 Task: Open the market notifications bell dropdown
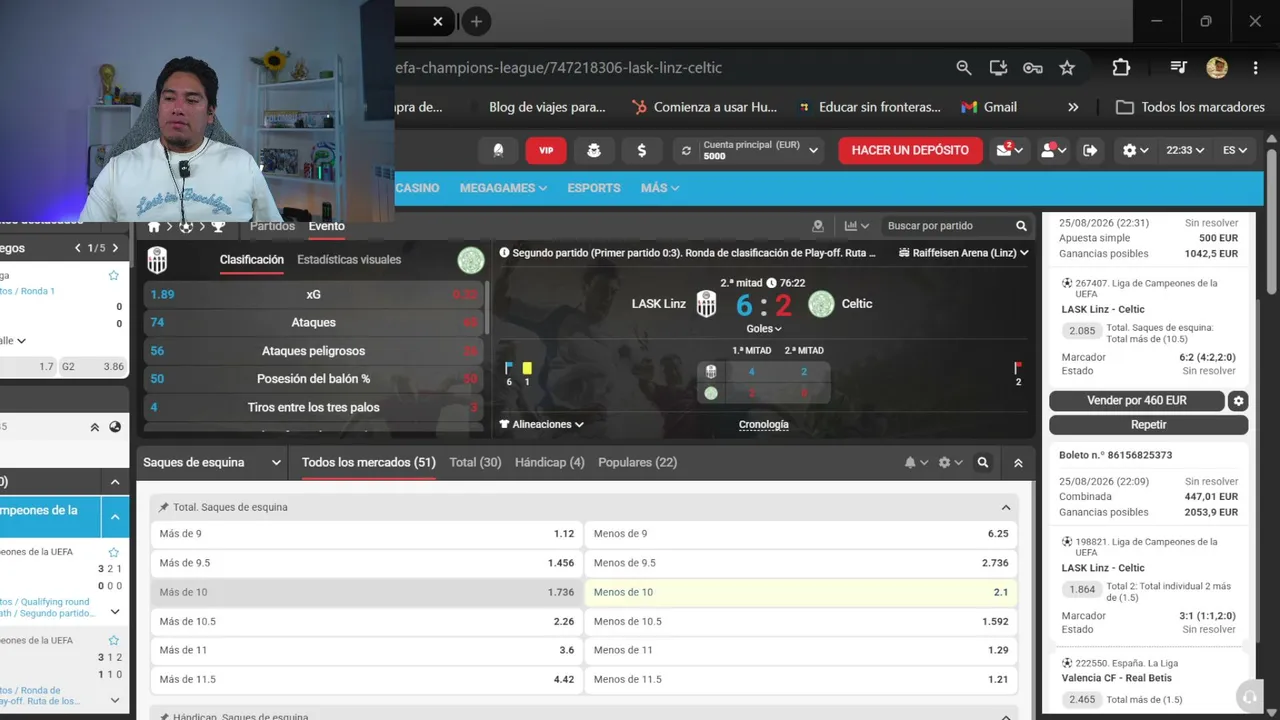[x=916, y=463]
